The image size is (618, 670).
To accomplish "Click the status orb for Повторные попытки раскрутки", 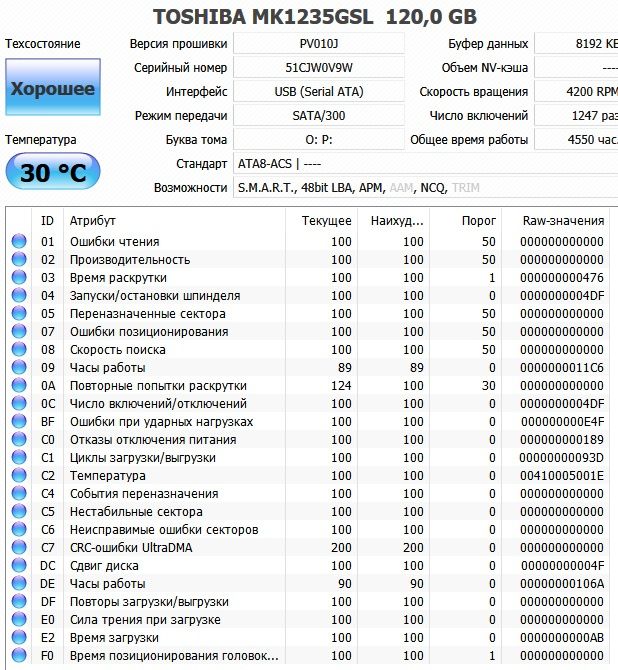I will point(19,385).
